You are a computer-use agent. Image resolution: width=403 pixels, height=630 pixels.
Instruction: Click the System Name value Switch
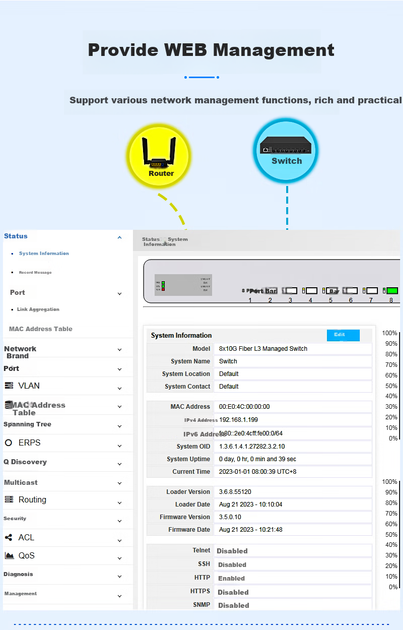tap(228, 361)
